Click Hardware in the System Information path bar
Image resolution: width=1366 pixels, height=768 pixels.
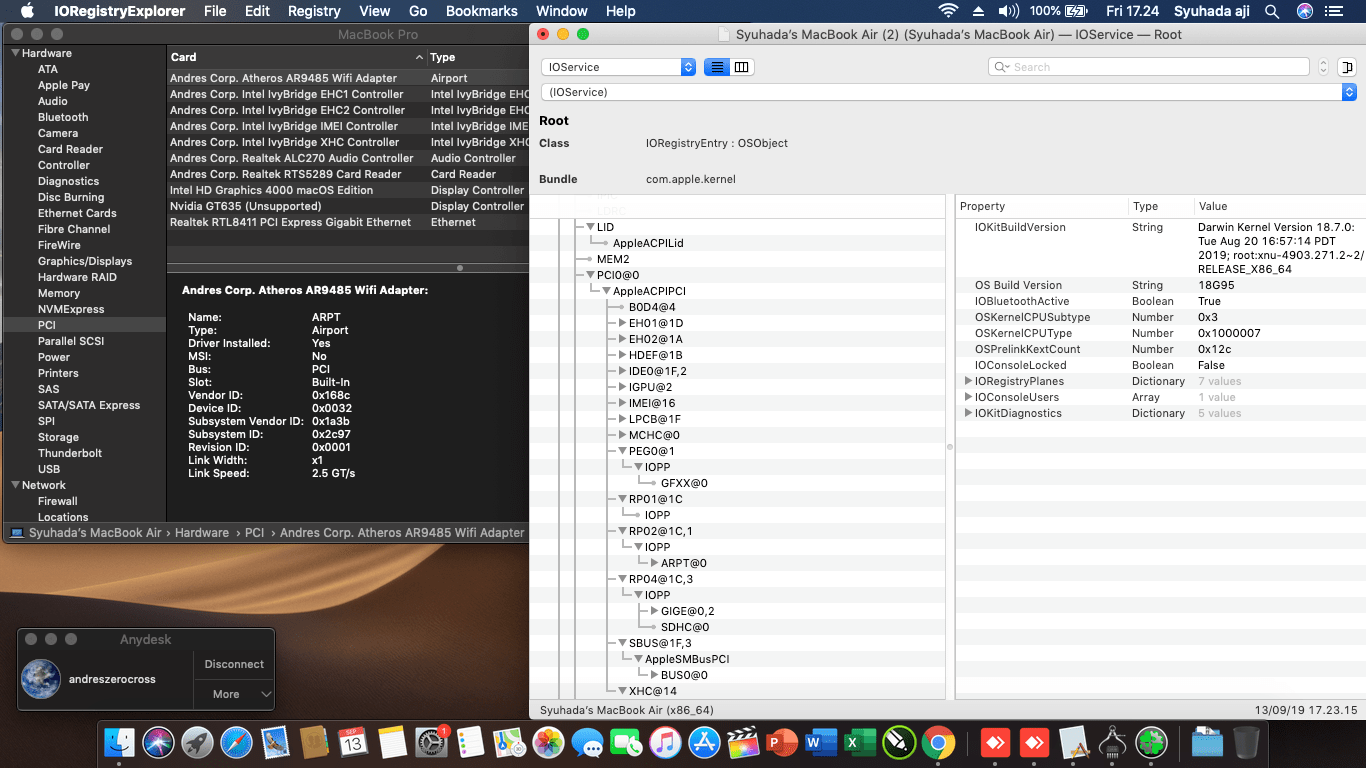coord(202,533)
